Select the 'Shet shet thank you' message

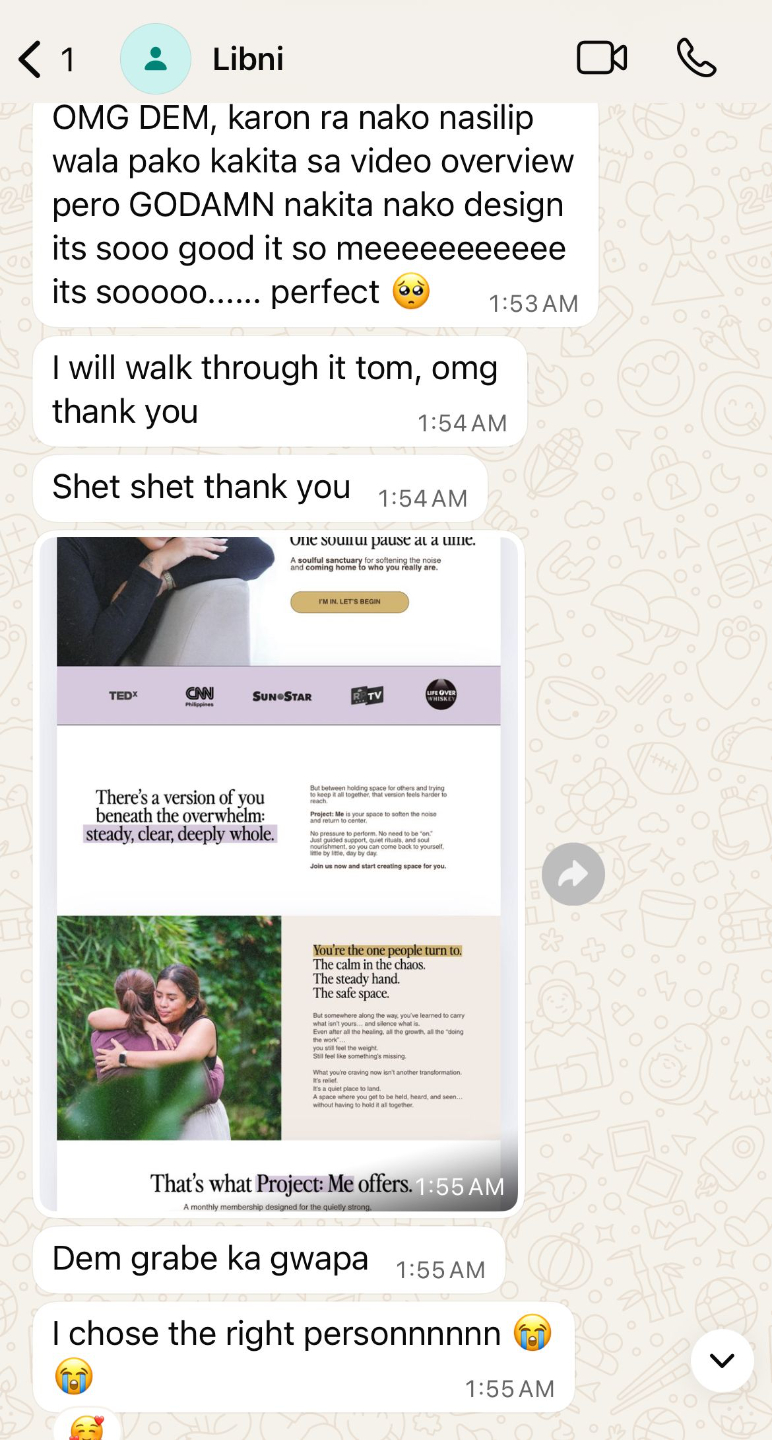pyautogui.click(x=260, y=488)
